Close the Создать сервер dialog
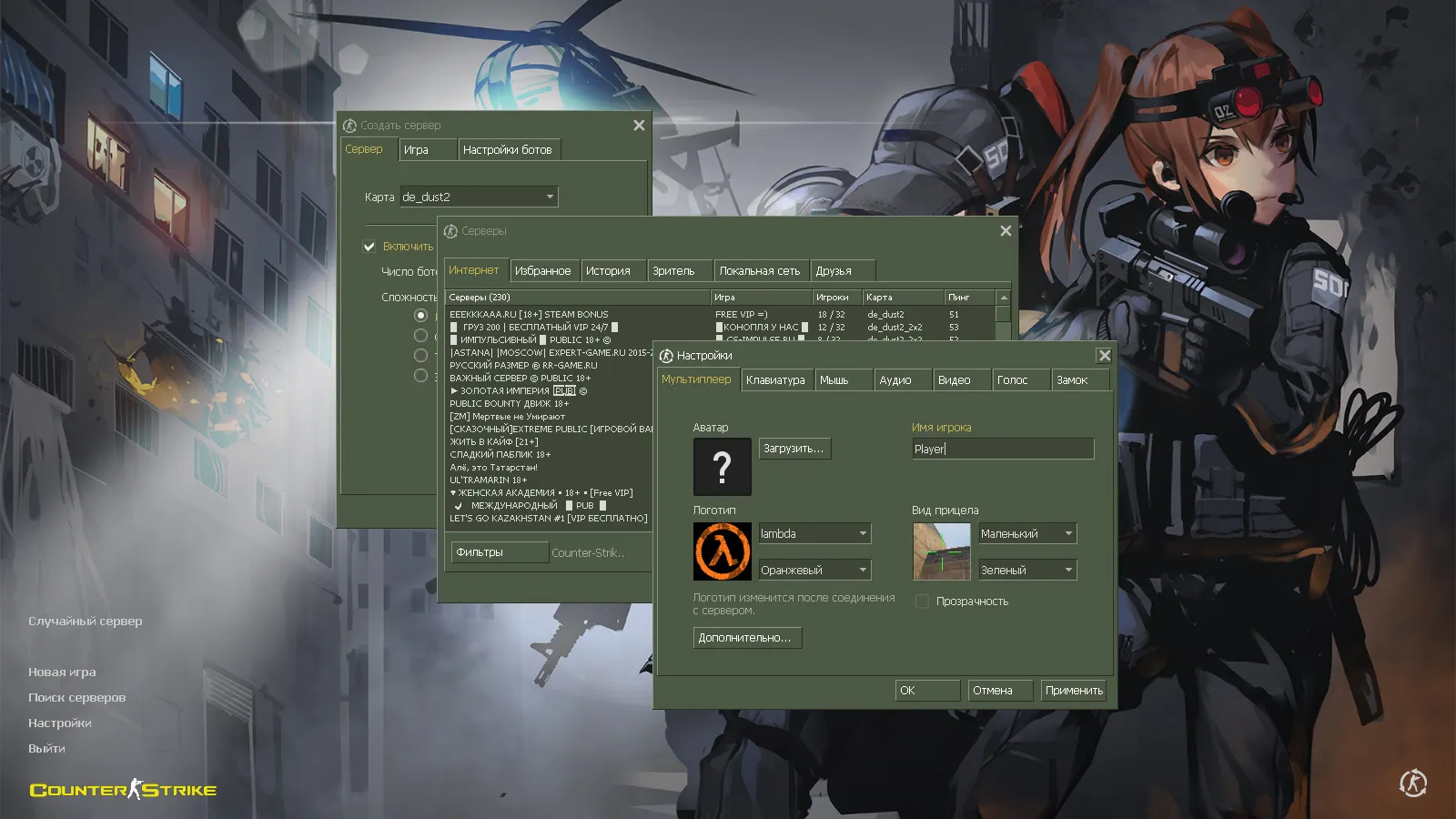This screenshot has height=819, width=1456. [x=639, y=126]
